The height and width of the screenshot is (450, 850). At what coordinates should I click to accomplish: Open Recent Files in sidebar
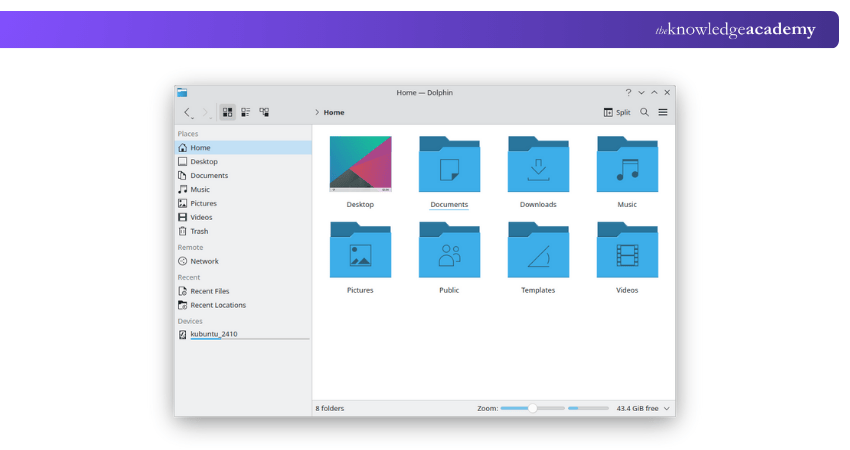(209, 291)
